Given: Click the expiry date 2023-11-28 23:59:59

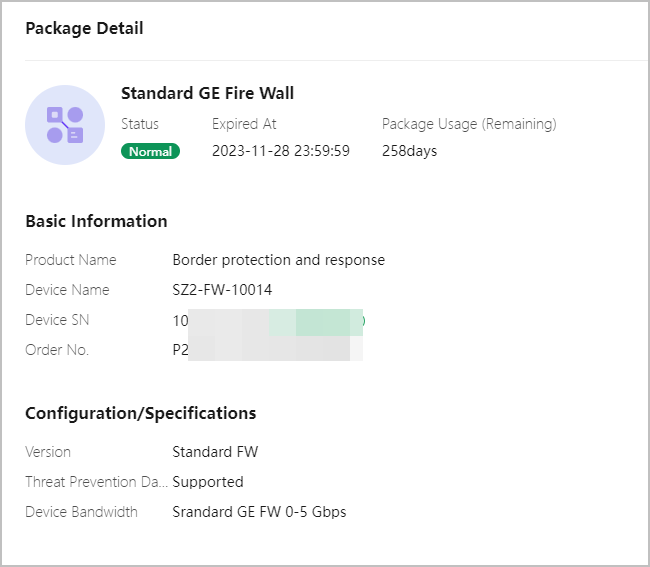Looking at the screenshot, I should 281,151.
